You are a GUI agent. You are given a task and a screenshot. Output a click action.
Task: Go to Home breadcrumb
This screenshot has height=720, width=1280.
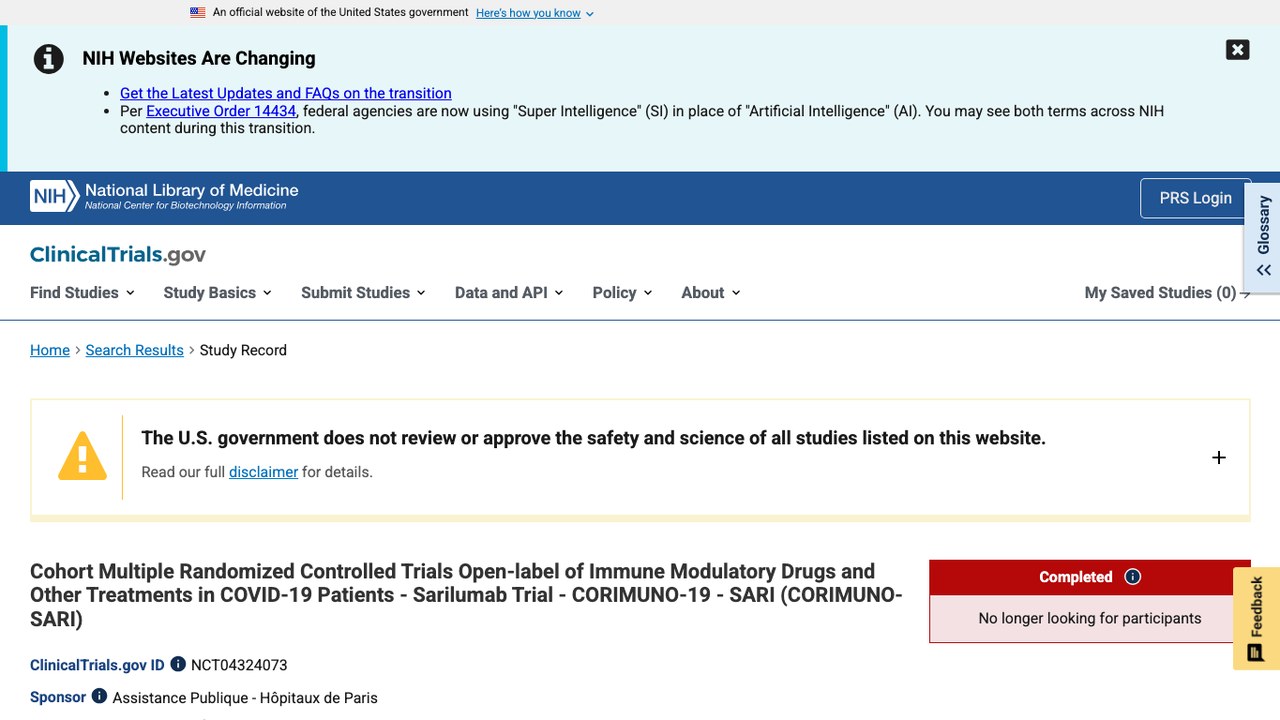pos(50,350)
